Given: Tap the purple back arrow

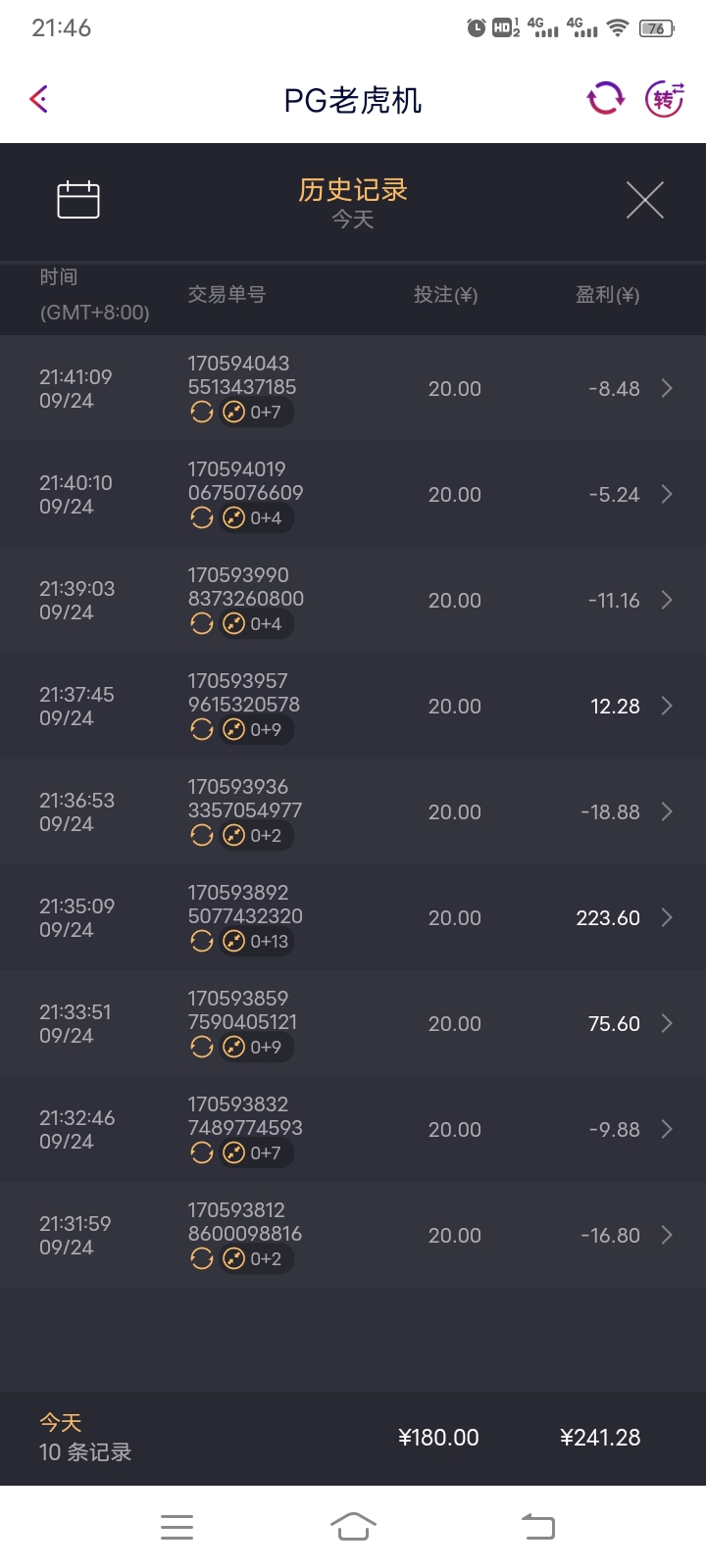Looking at the screenshot, I should coord(39,99).
